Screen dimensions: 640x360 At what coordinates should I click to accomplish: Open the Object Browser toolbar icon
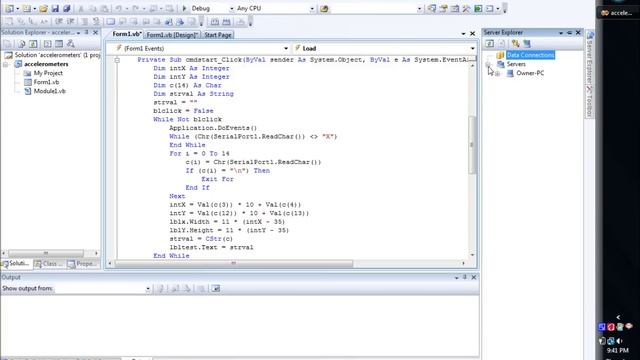click(455, 9)
